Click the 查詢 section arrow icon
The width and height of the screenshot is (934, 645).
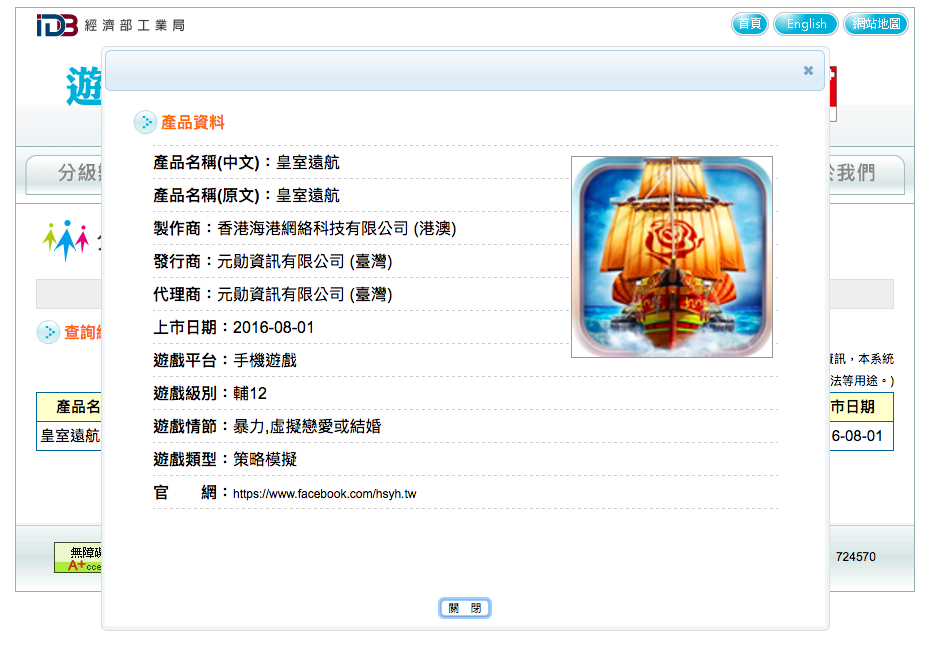click(48, 332)
